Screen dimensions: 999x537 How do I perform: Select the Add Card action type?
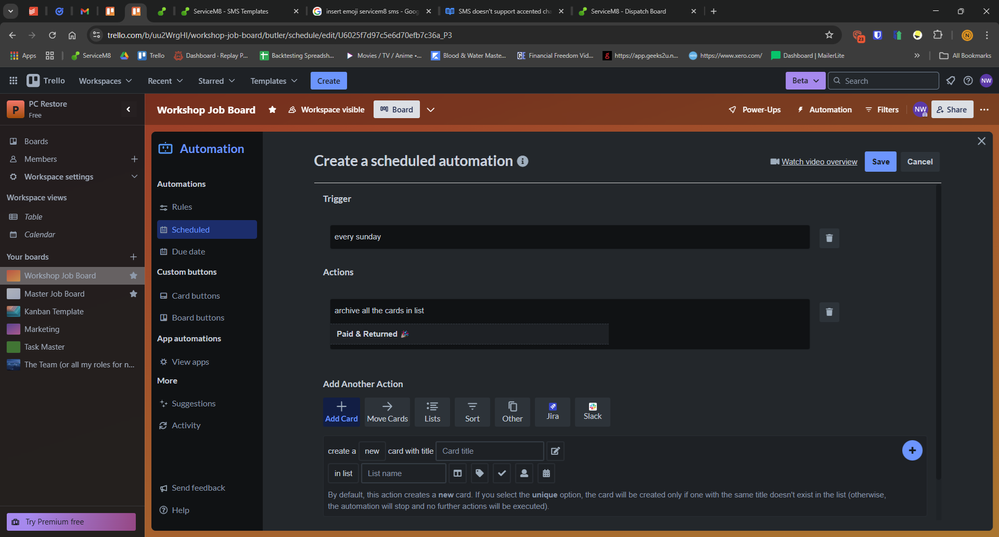tap(341, 412)
